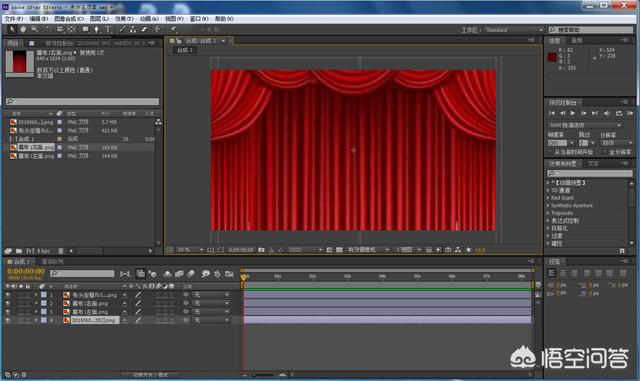Screen dimensions: 640x381
Task: Switch to 渲染队列 timeline tab
Action: (x=53, y=262)
